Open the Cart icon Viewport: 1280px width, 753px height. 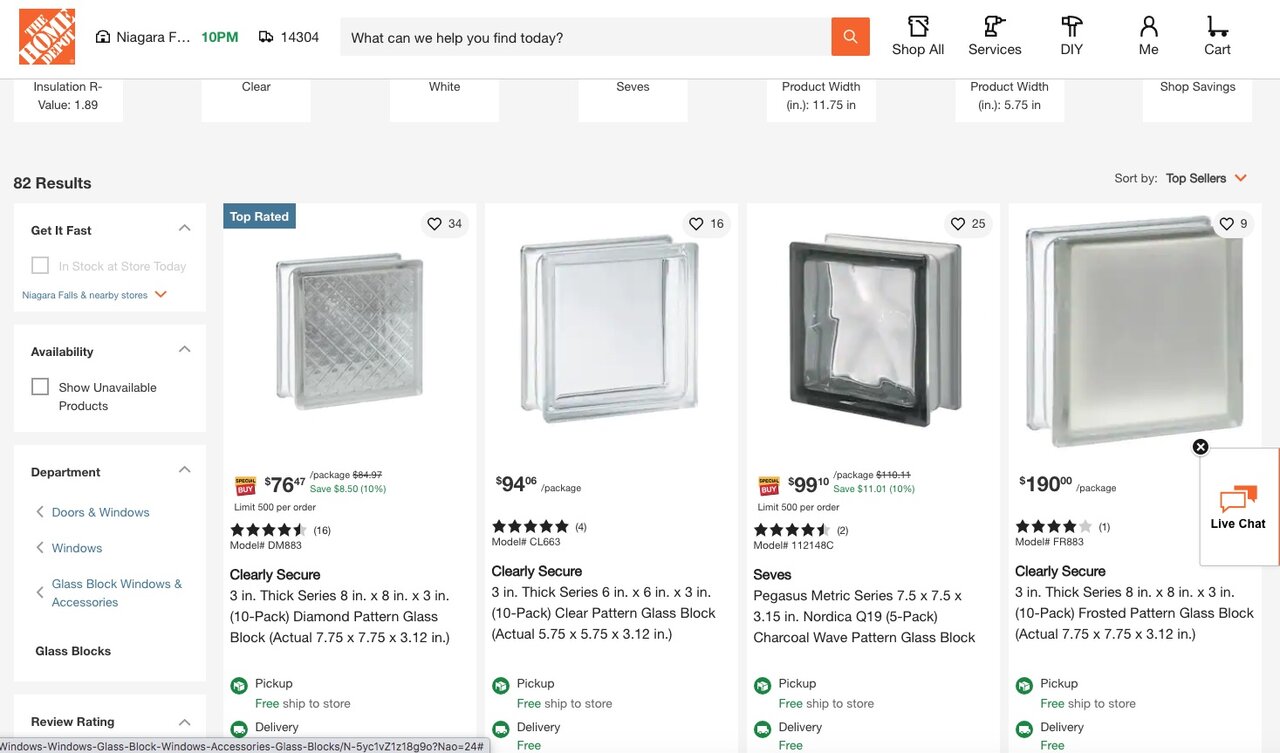click(x=1217, y=37)
